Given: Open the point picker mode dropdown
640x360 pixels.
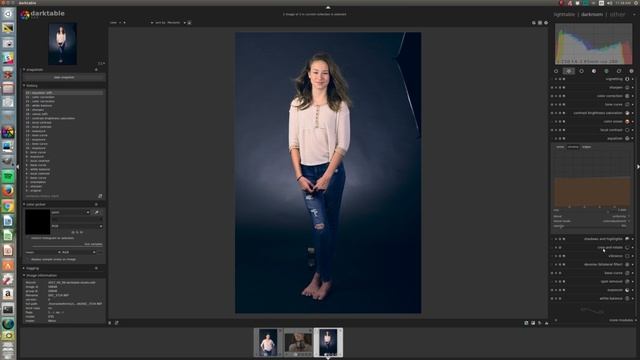Looking at the screenshot, I should click(x=71, y=212).
